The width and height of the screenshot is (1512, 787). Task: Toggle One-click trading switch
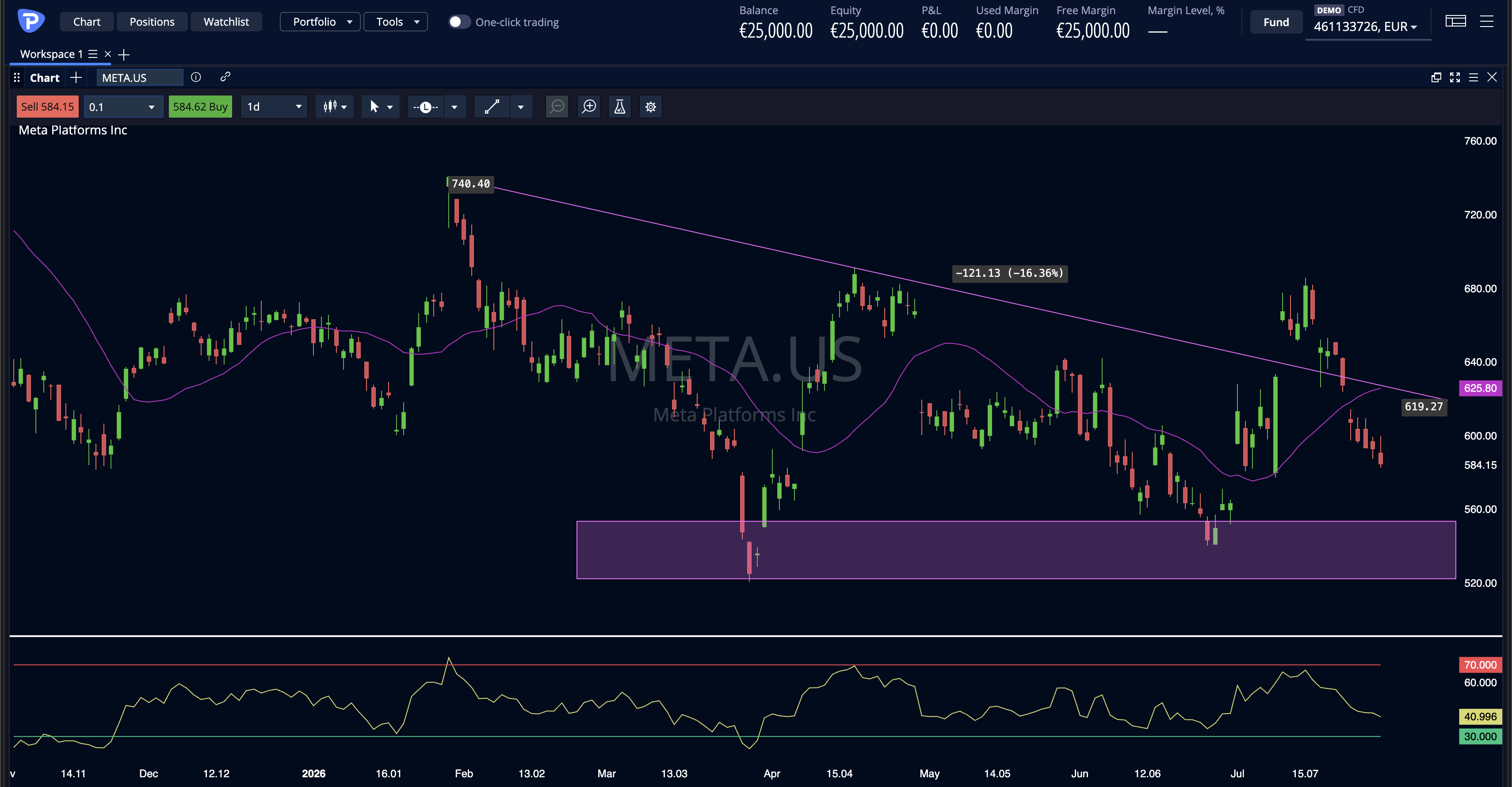459,22
